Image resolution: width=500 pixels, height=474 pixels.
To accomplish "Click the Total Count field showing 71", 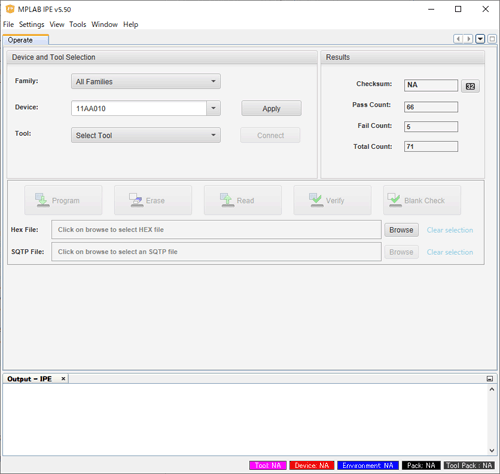I will [431, 146].
